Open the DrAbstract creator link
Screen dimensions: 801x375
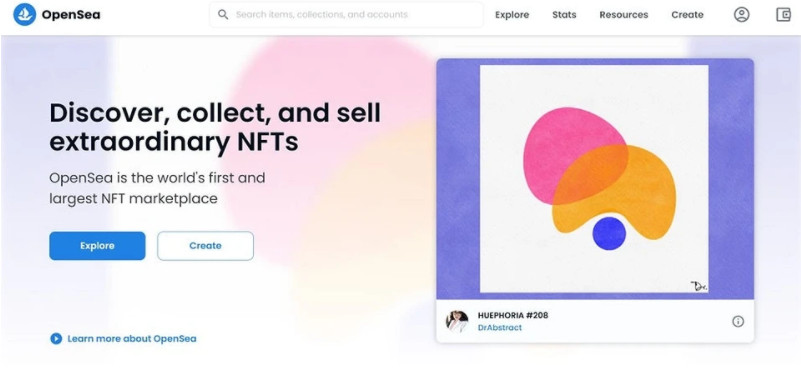(x=500, y=327)
